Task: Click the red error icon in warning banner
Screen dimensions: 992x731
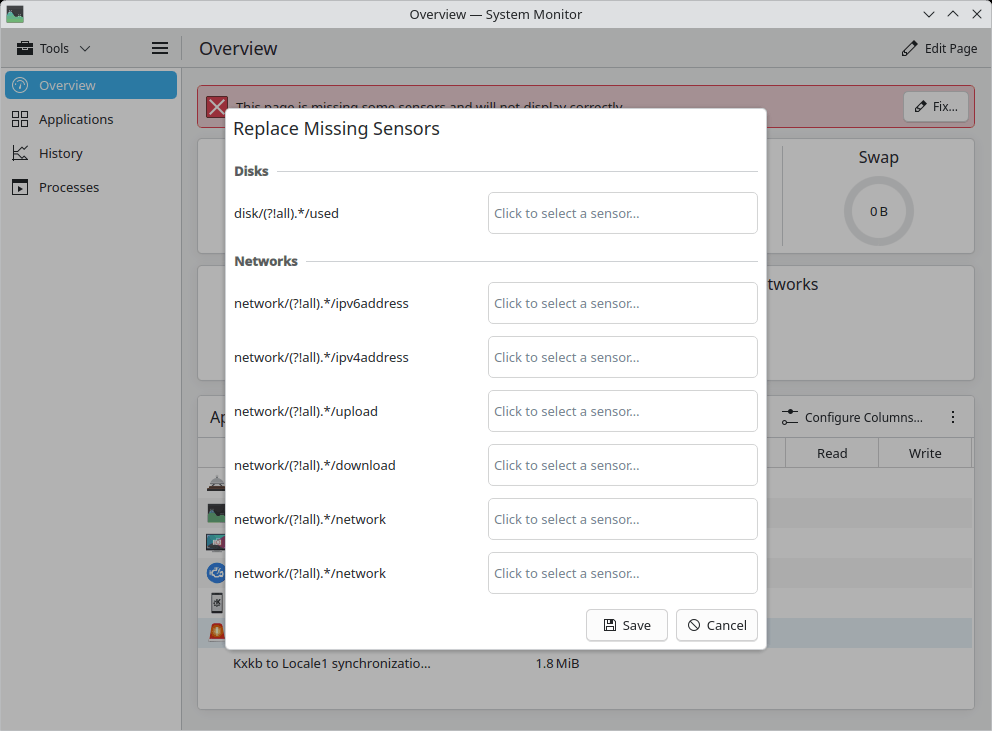Action: 217,107
